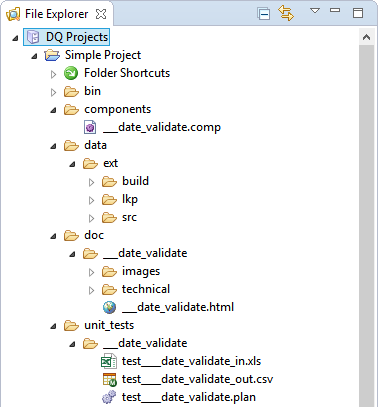The image size is (378, 407).
Task: Click the unit_tests folder icon
Action: coord(71,325)
